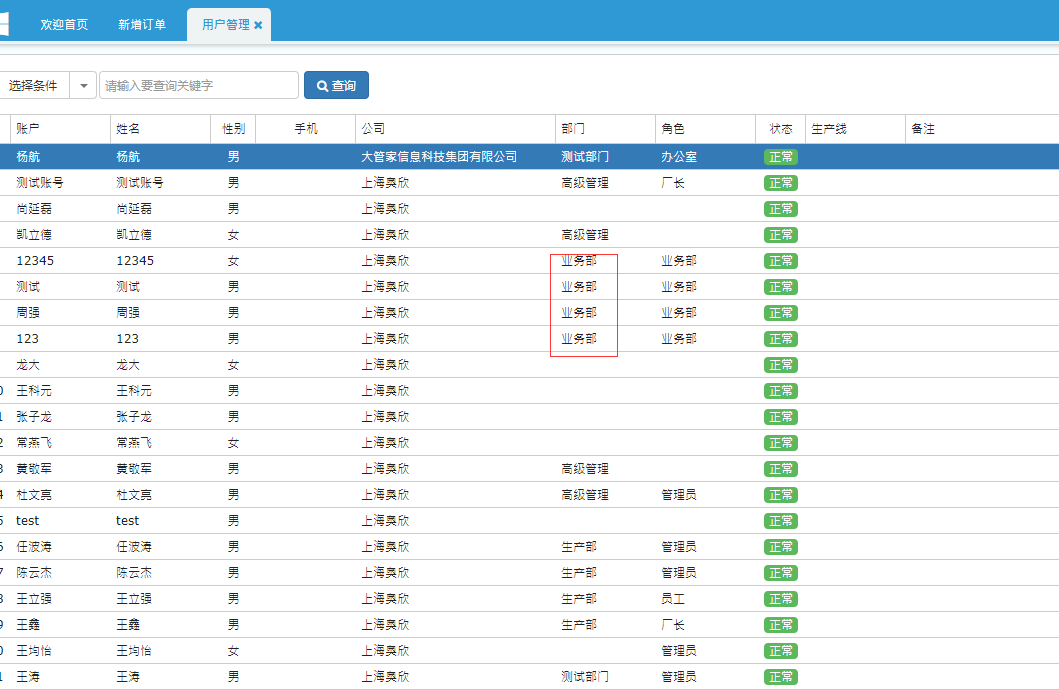Viewport: 1059px width, 690px height.
Task: Select the highlighted 杨航 account row
Action: coord(530,157)
